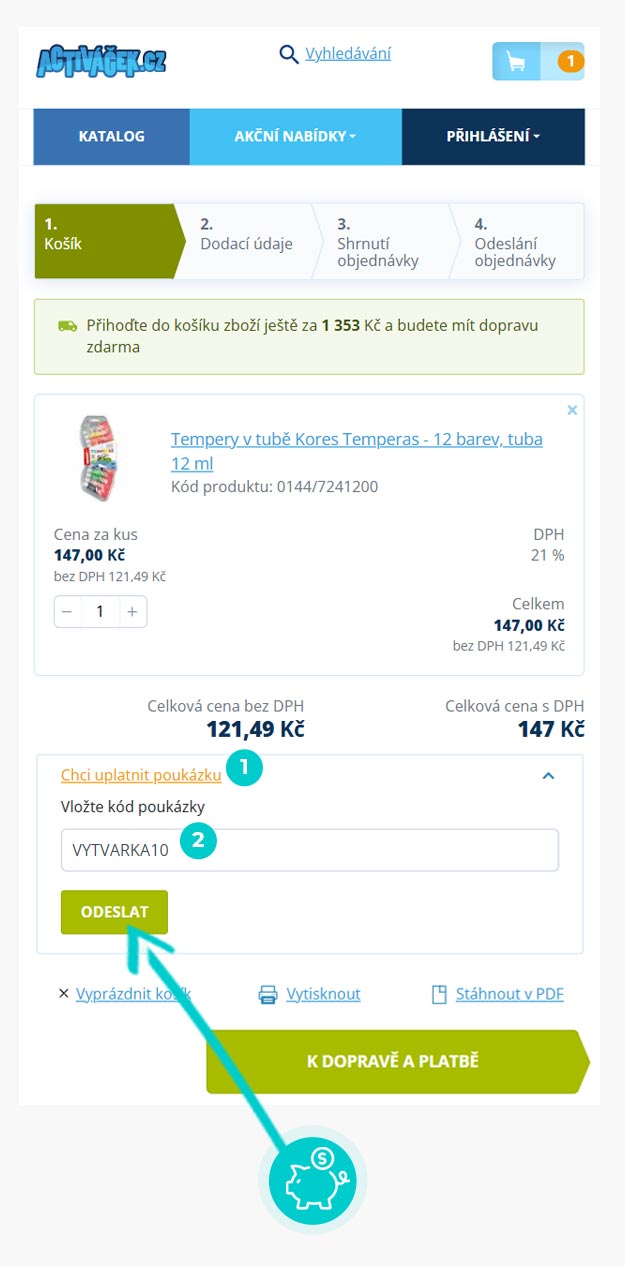
Task: Open the Katalog menu
Action: [x=111, y=136]
